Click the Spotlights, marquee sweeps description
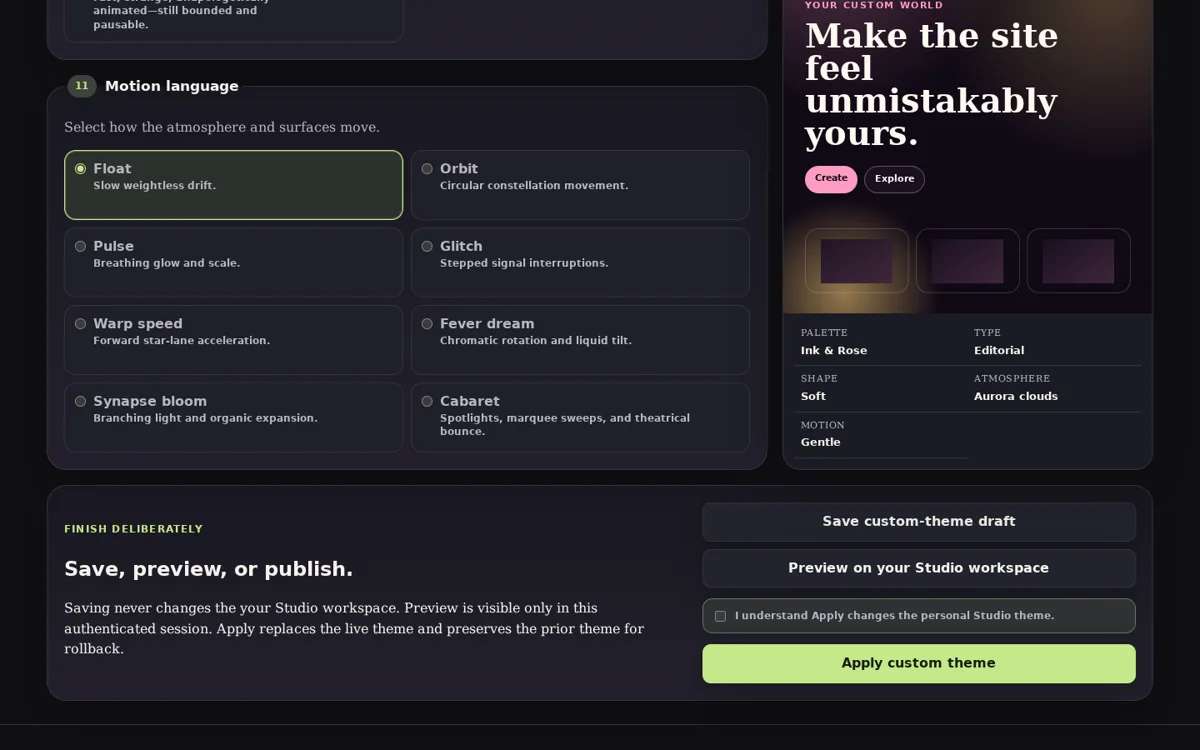Image resolution: width=1200 pixels, height=750 pixels. [x=565, y=425]
